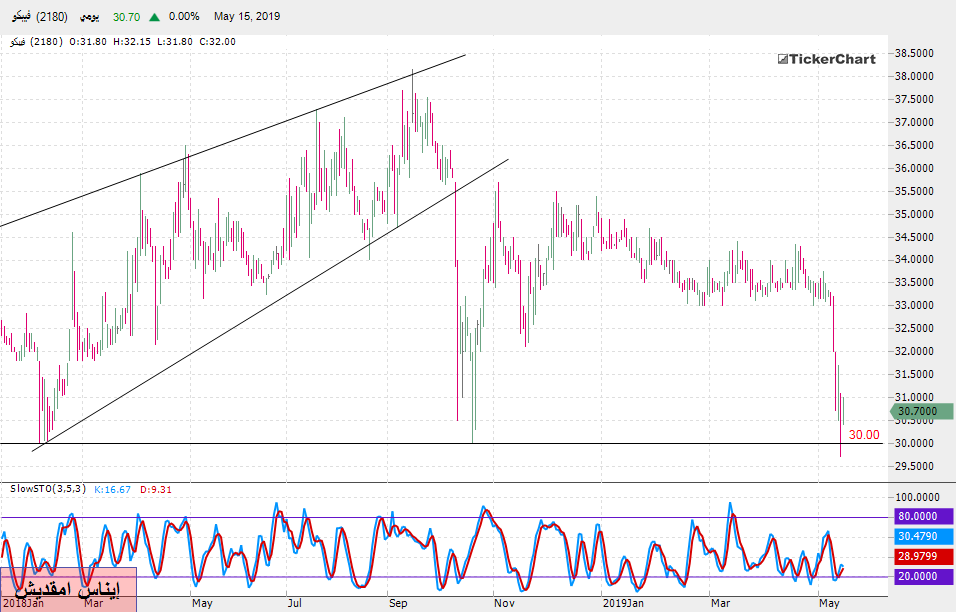Open the فيبكو (2180) symbol selector in header

click(35, 17)
